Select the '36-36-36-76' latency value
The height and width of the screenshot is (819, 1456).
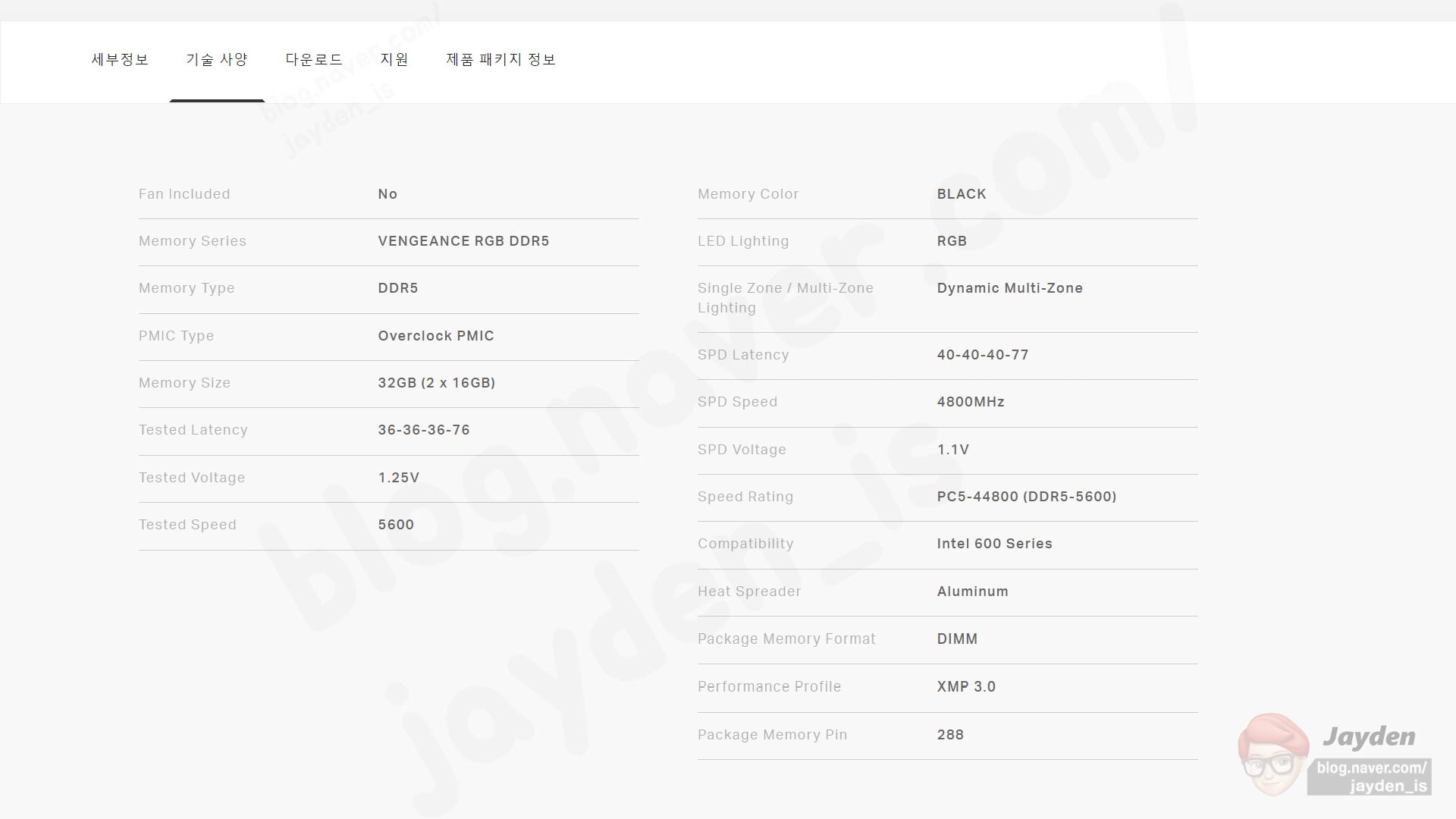tap(424, 430)
